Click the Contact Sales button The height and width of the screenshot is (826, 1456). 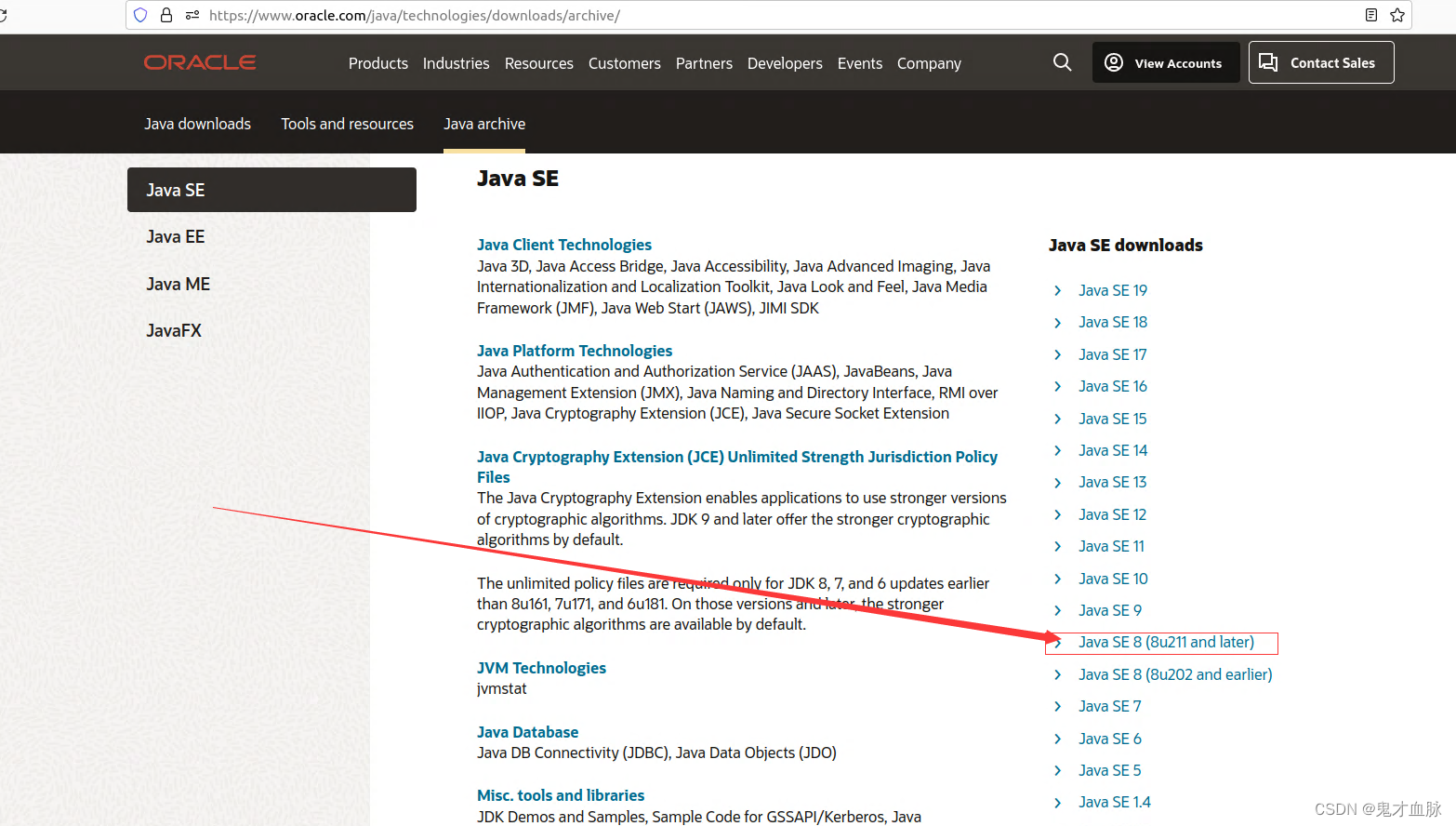pyautogui.click(x=1321, y=62)
